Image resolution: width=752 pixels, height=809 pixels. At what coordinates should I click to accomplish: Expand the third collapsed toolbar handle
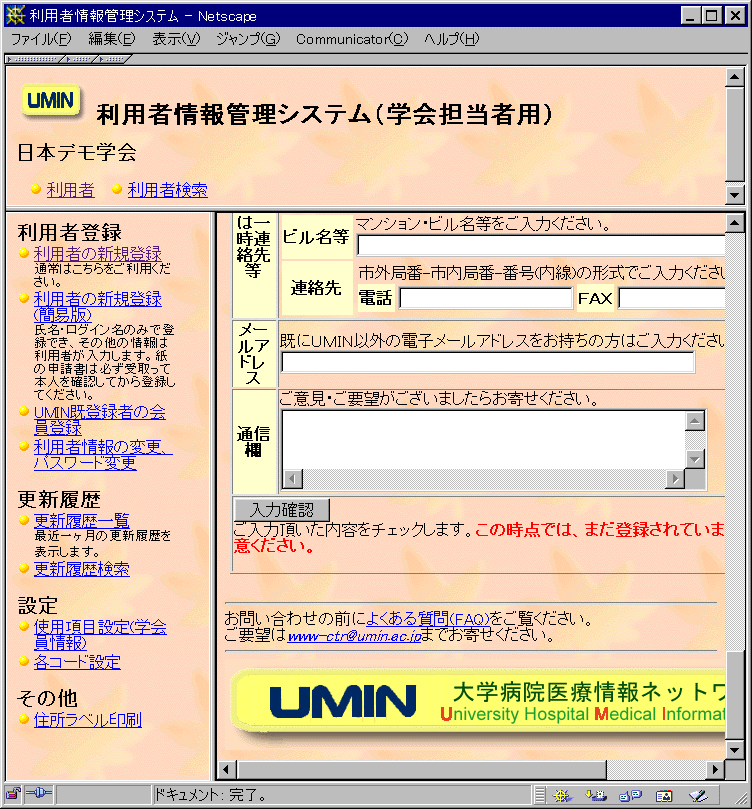pyautogui.click(x=114, y=59)
